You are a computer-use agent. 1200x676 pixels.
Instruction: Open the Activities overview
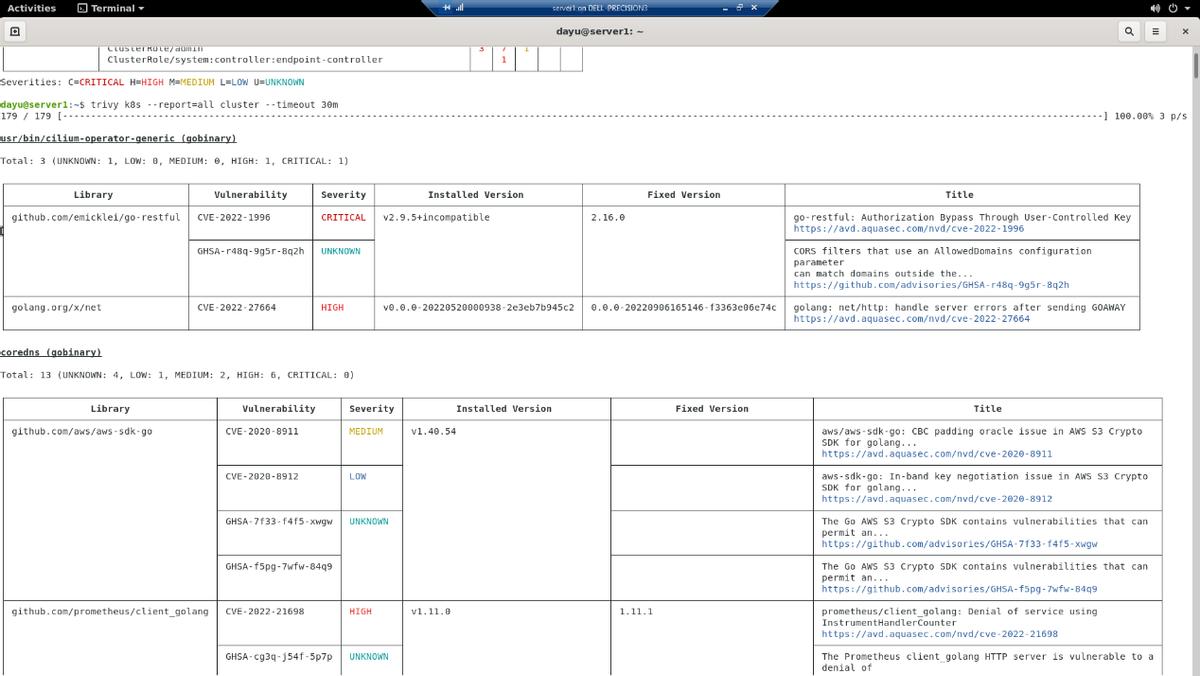tap(32, 8)
